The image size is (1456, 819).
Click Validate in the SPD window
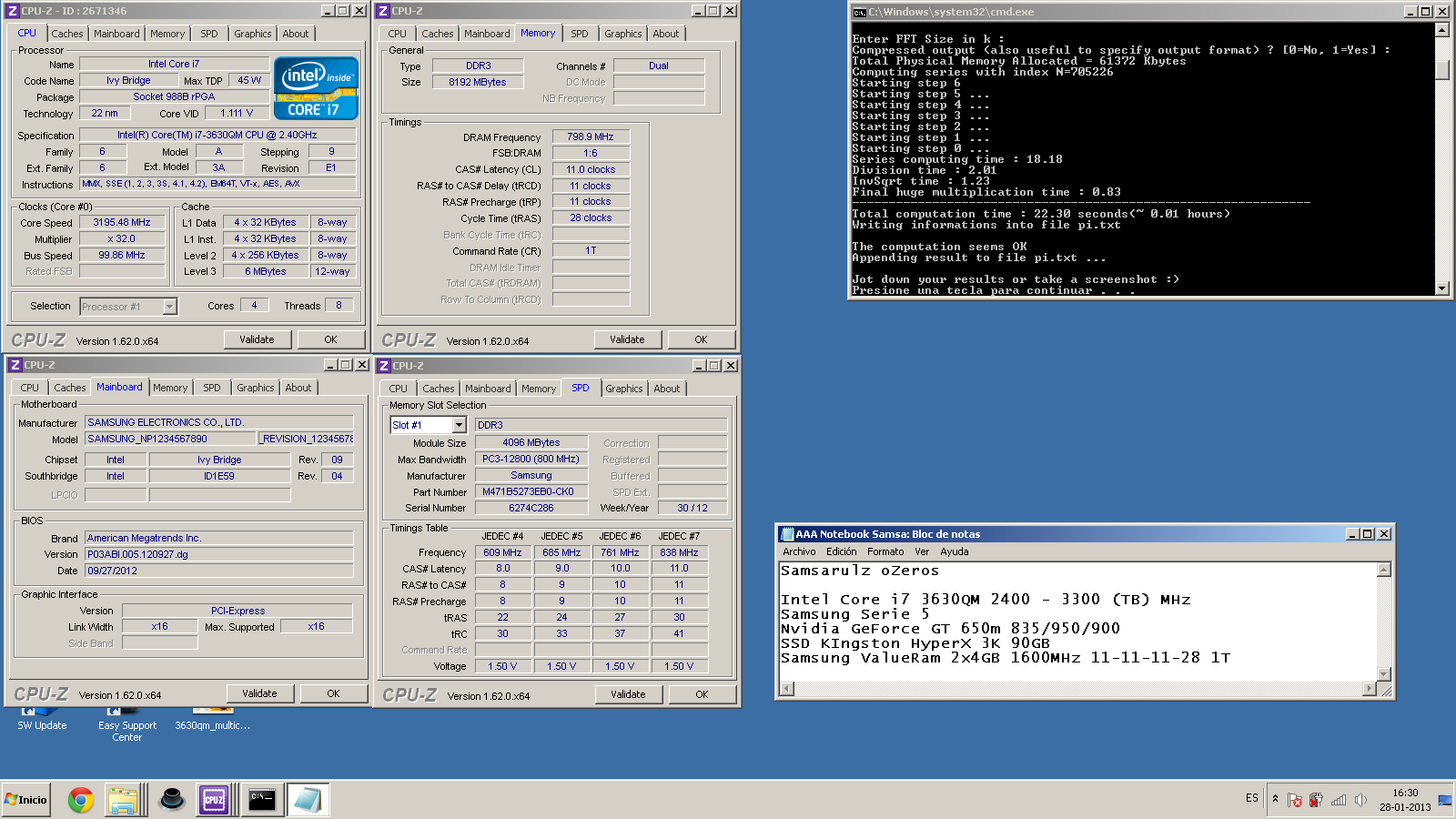(x=628, y=694)
